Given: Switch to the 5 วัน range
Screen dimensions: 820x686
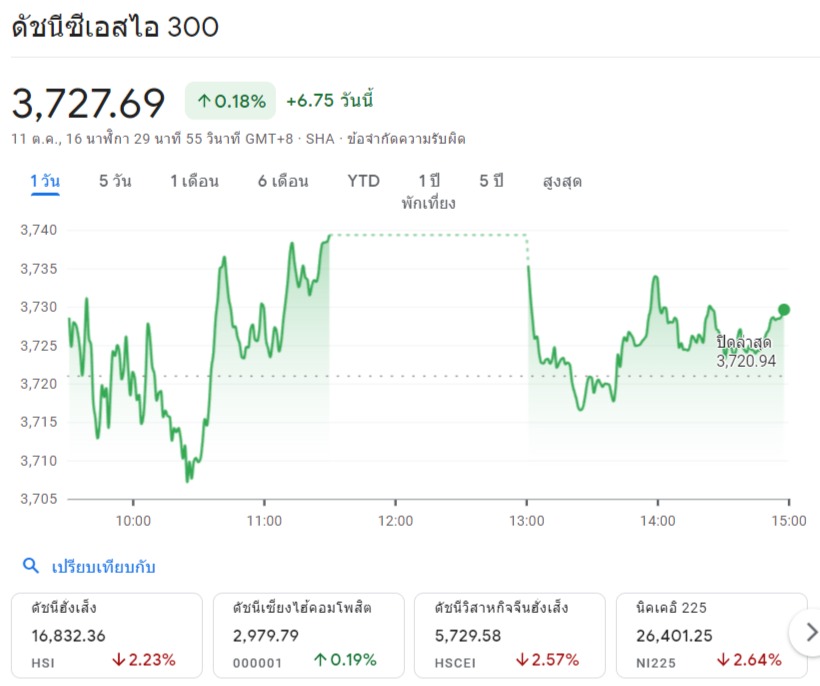Looking at the screenshot, I should 115,182.
